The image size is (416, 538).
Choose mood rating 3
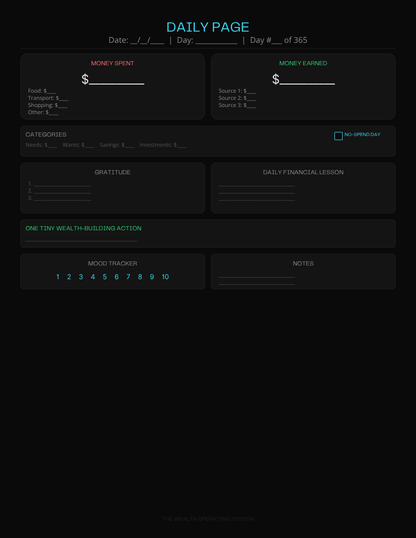click(x=81, y=277)
